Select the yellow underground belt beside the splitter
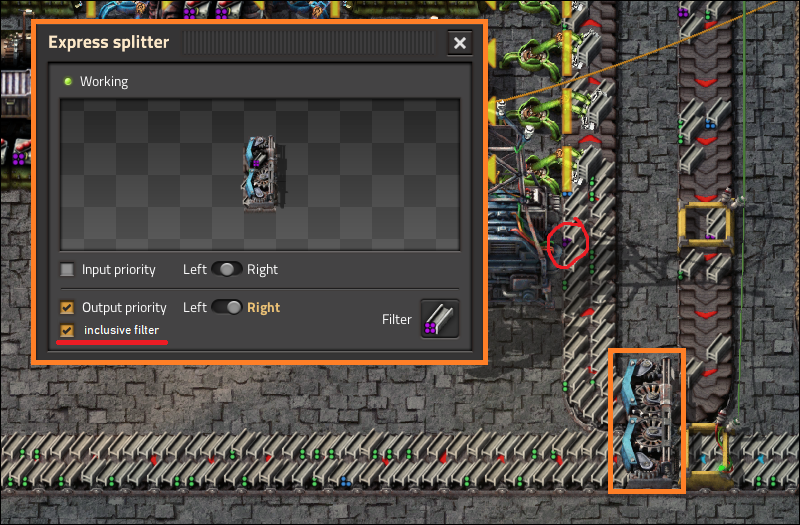Screen dimensions: 800x525 point(709,454)
